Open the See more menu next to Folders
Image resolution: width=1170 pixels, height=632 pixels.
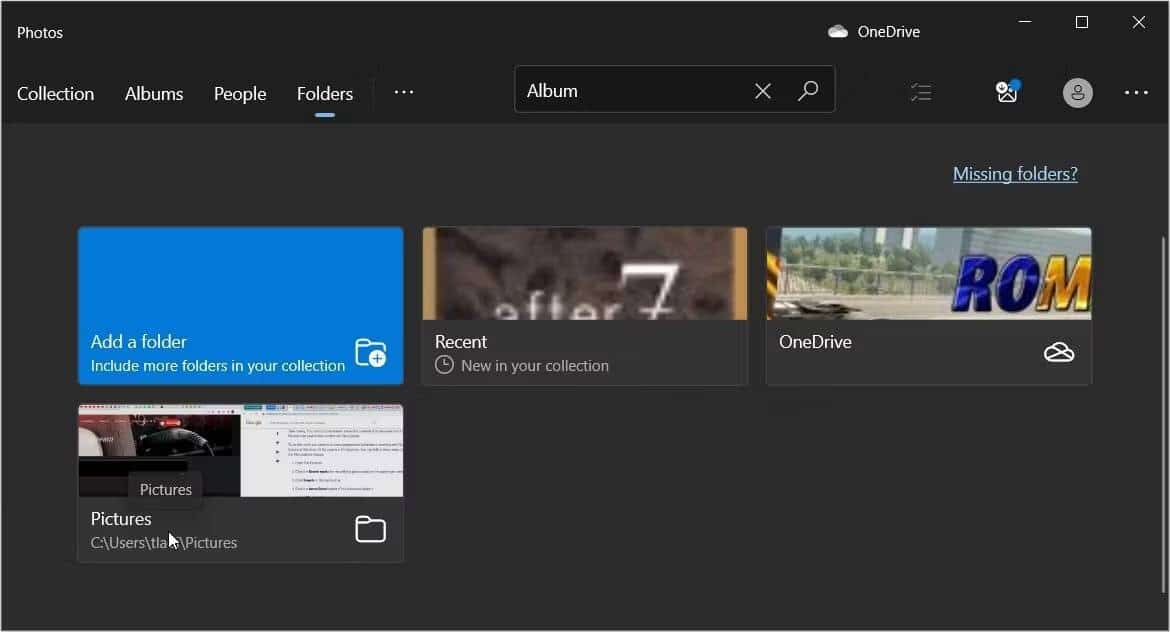point(404,91)
